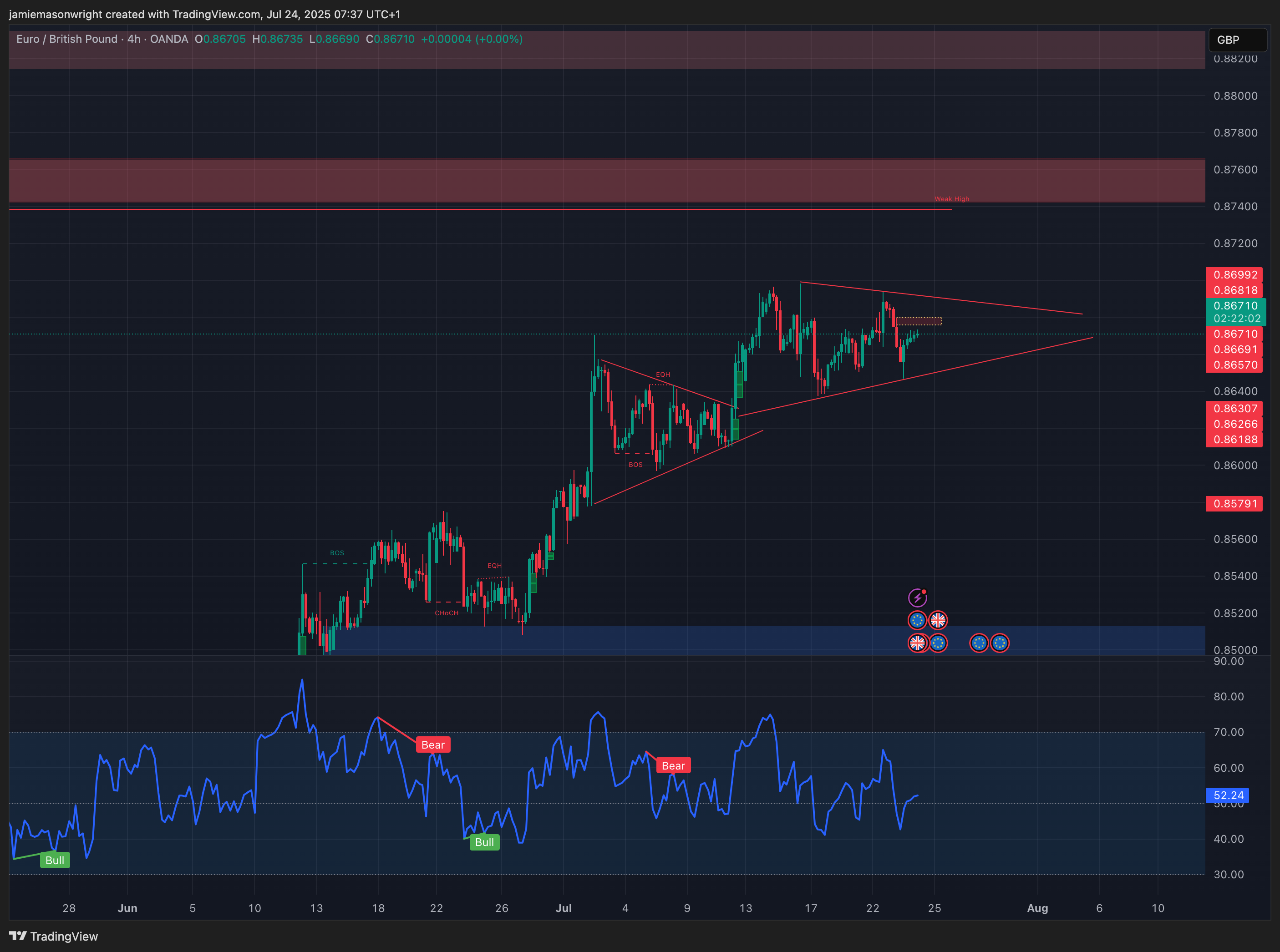Click the rightmost EU flag event icon
Screen dimensions: 1280x952
pyautogui.click(x=999, y=643)
